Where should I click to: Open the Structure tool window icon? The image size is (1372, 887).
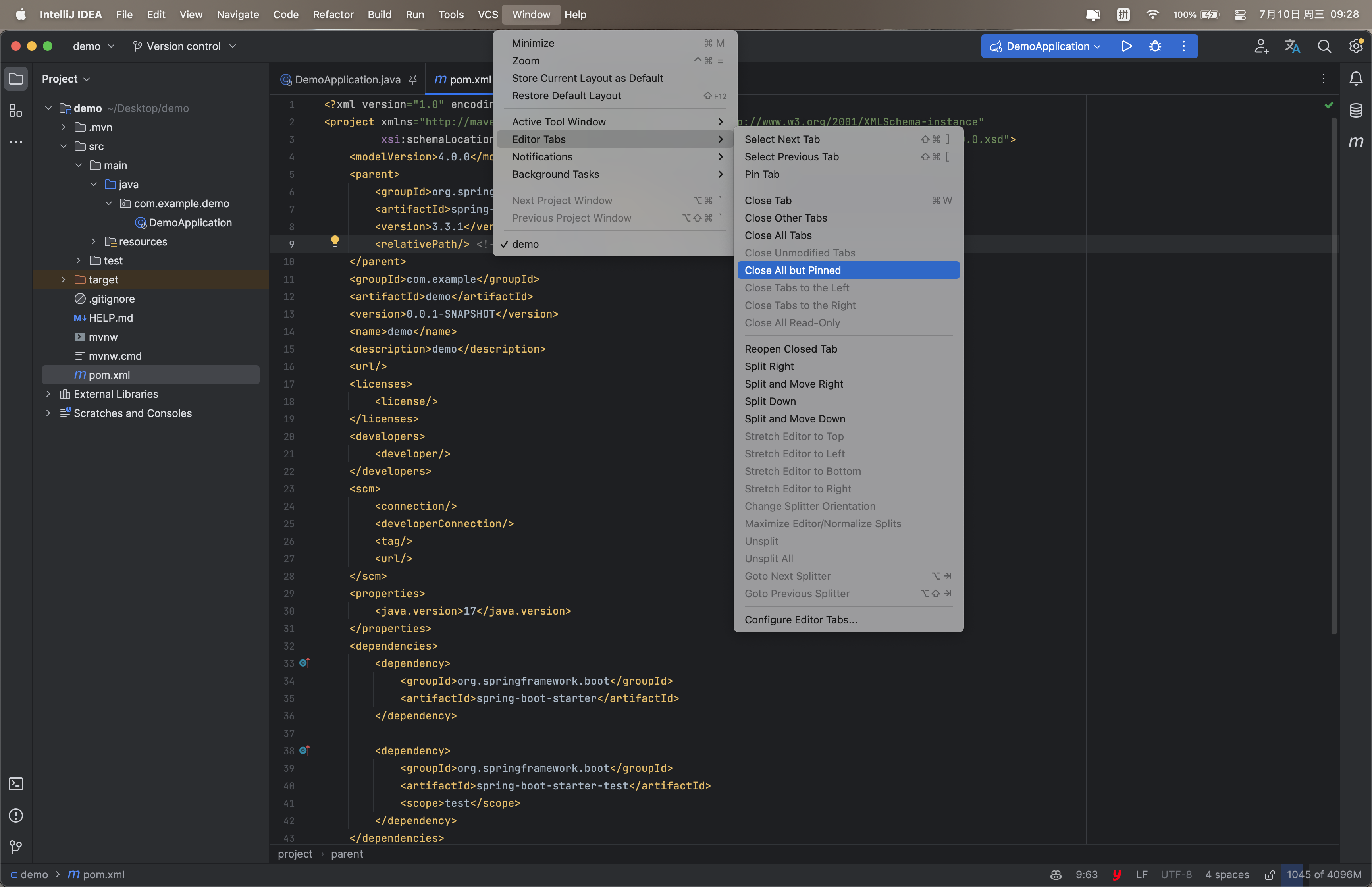pyautogui.click(x=16, y=111)
